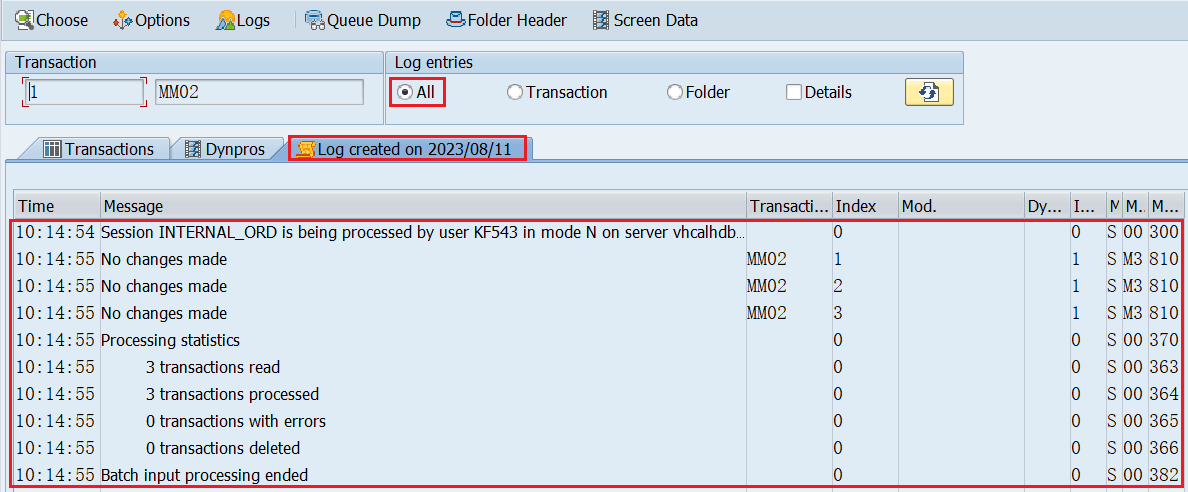Select the Transaction radio option
Viewport: 1188px width, 492px height.
point(515,92)
